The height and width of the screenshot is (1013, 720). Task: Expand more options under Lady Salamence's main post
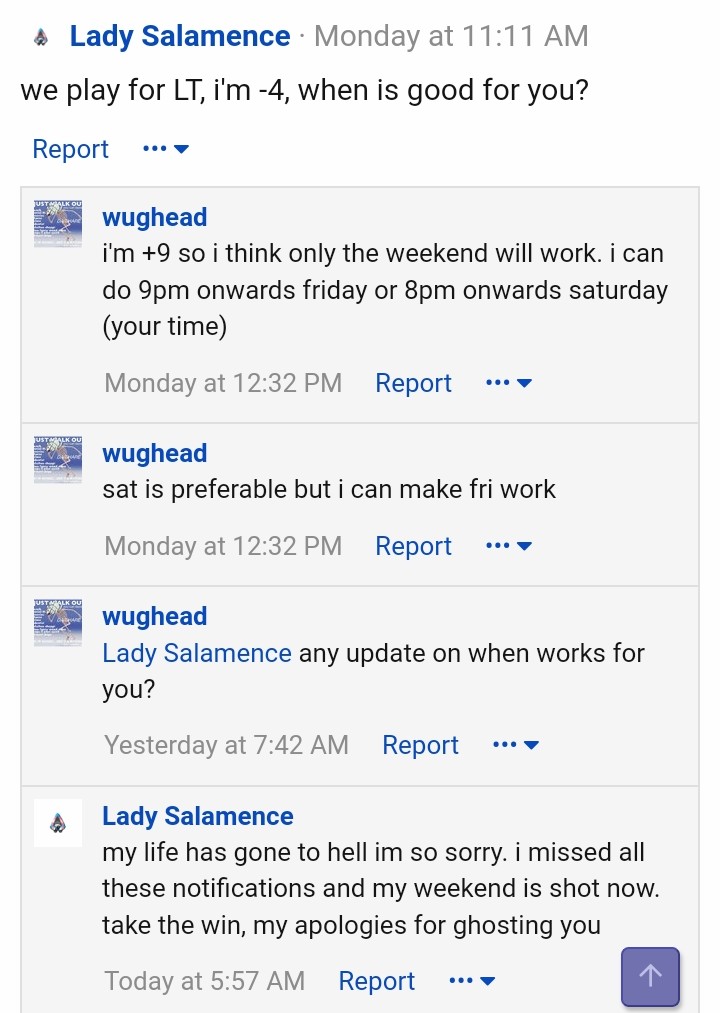[x=166, y=149]
